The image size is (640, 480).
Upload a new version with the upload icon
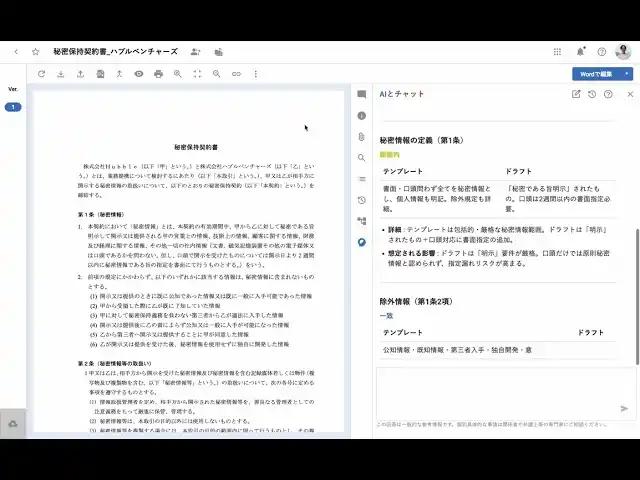(x=80, y=74)
